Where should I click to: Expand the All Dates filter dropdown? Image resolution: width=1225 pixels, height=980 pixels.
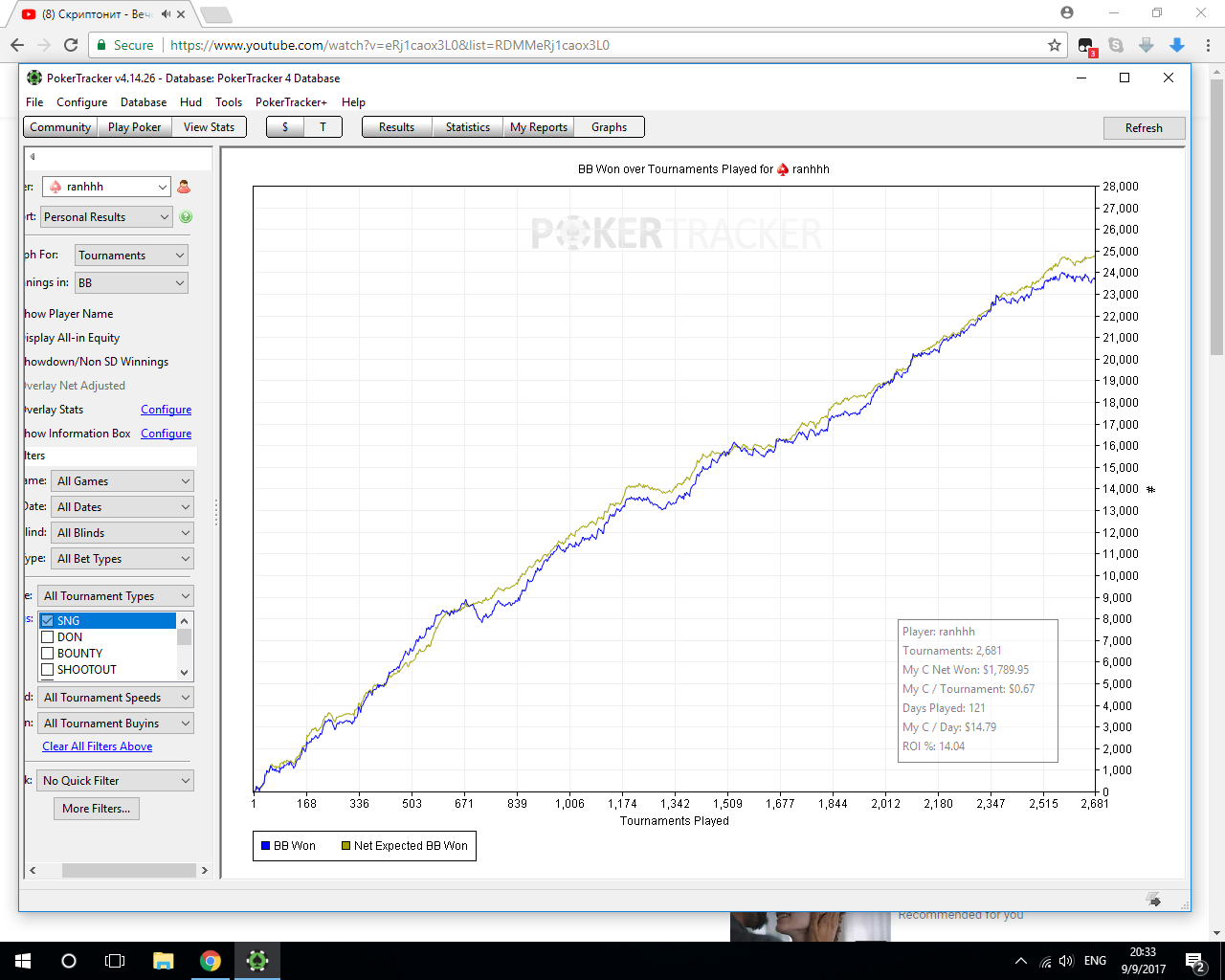(123, 507)
